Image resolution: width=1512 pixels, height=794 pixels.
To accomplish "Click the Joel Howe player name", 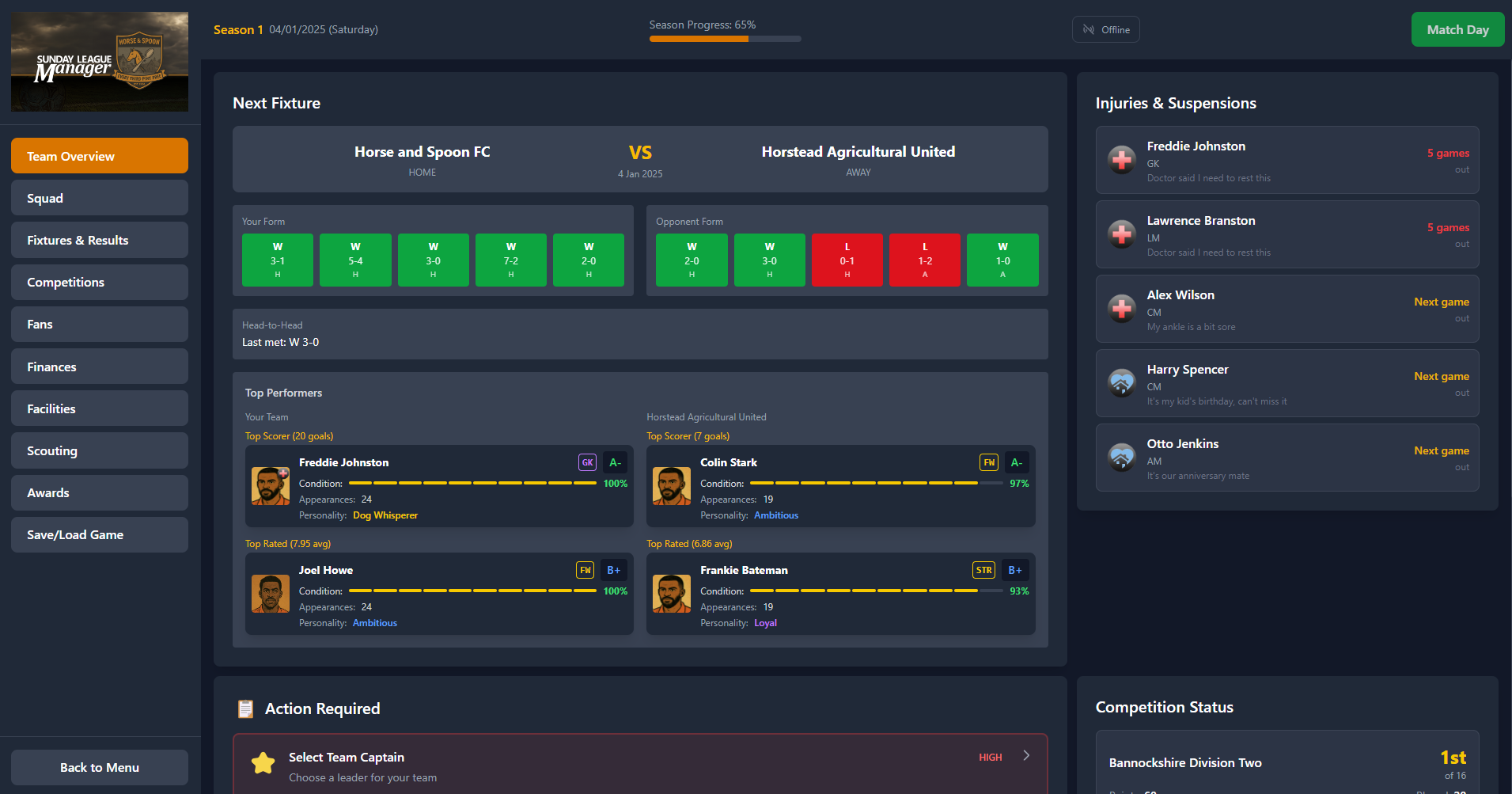I will (x=326, y=570).
